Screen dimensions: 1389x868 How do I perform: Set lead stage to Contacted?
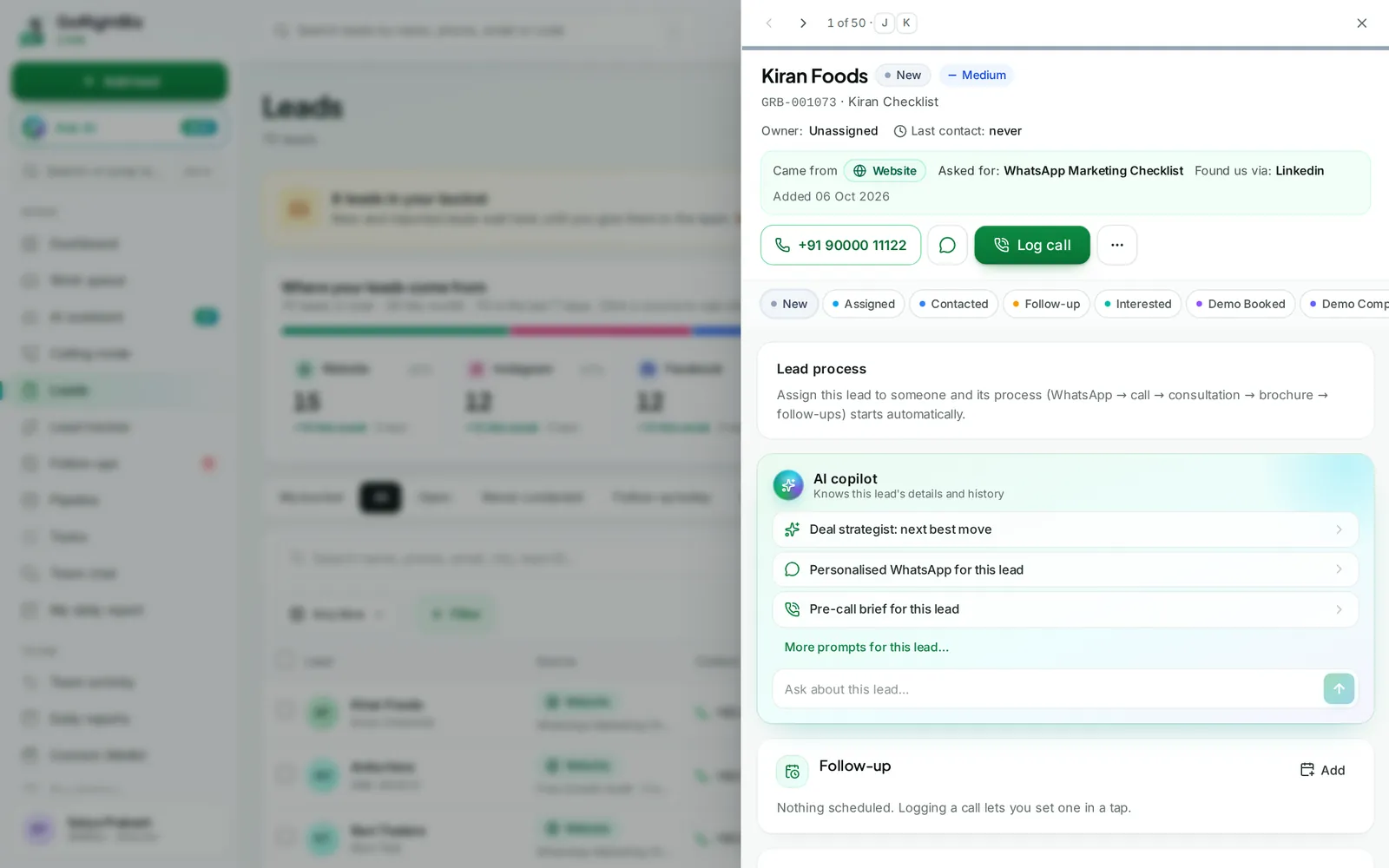coord(954,304)
